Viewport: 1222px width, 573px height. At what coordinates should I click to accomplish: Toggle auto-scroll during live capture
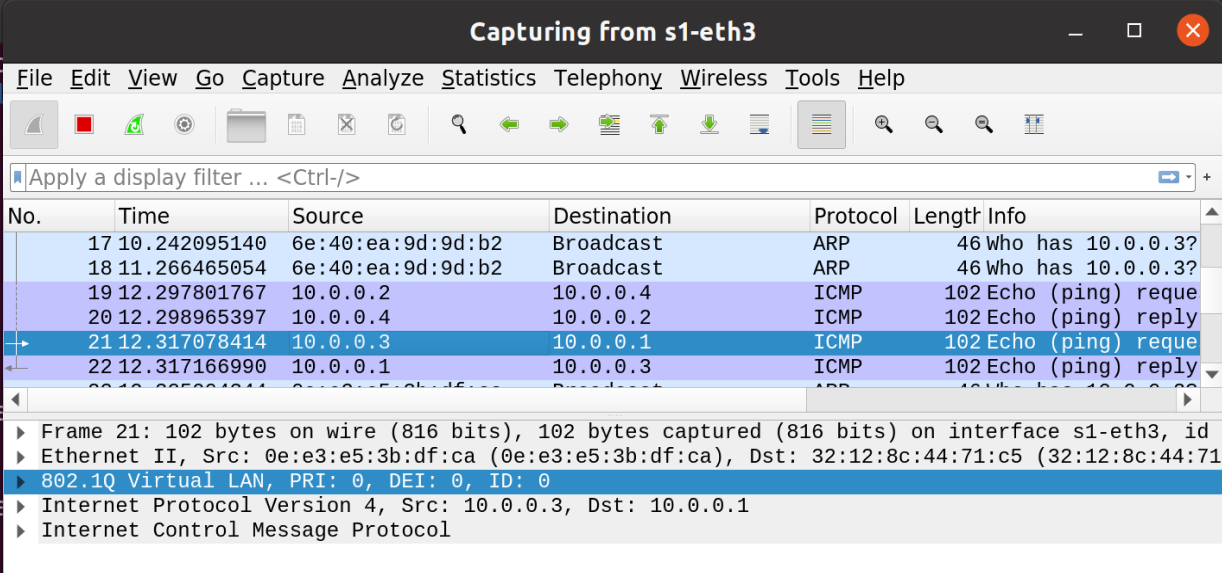click(x=759, y=125)
